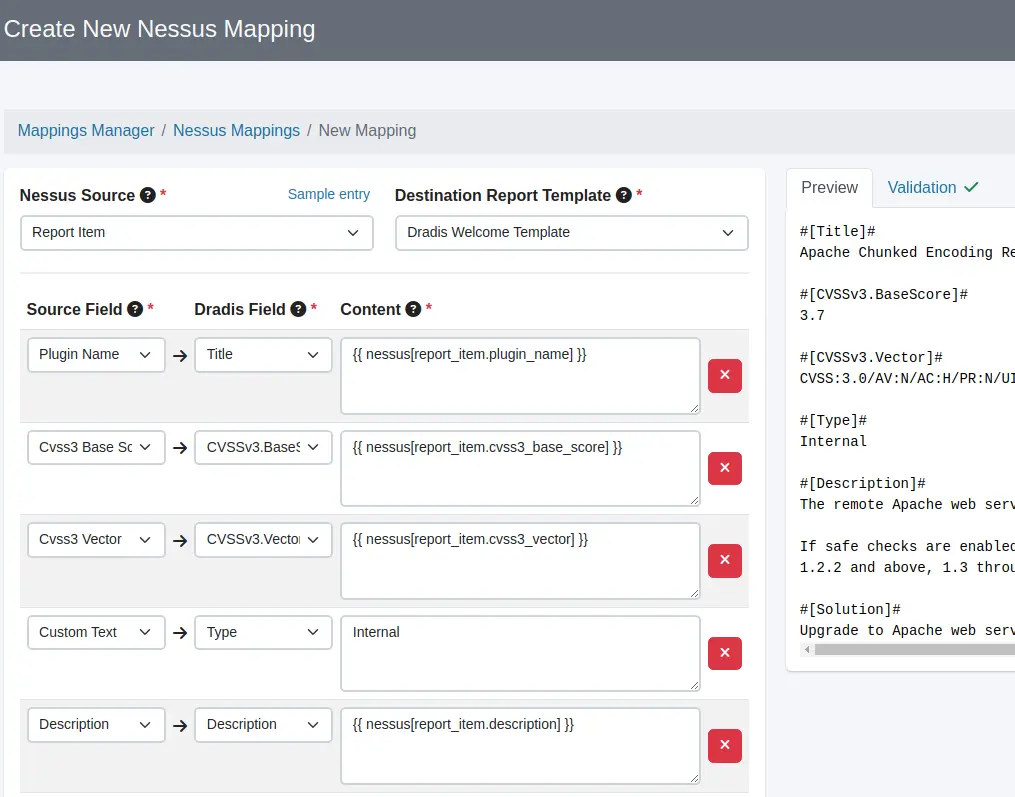This screenshot has height=797, width=1015.
Task: Remove the Description mapping row
Action: pos(724,745)
